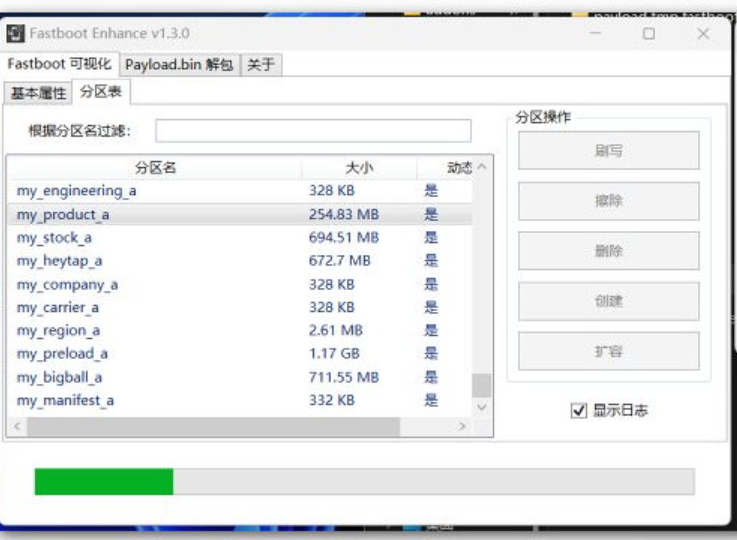The width and height of the screenshot is (737, 540).
Task: Click the 694.51 MB size cell
Action: (344, 237)
